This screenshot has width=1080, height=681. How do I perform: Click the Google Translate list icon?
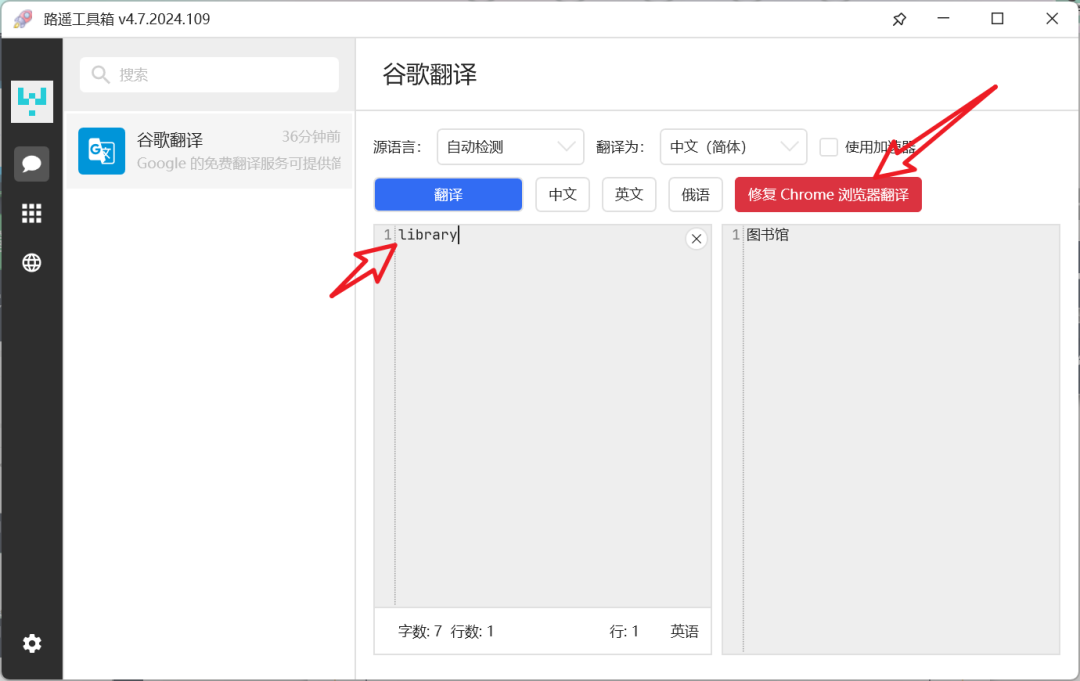(x=102, y=151)
